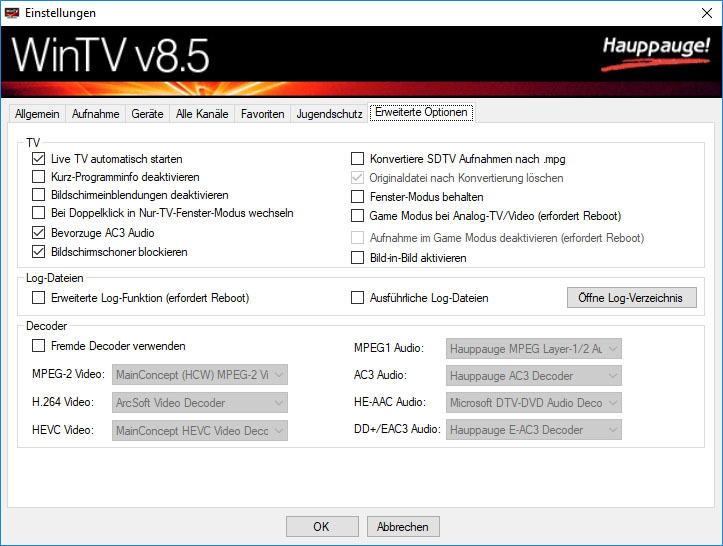Switch to the Jugendschutz tab

point(329,114)
